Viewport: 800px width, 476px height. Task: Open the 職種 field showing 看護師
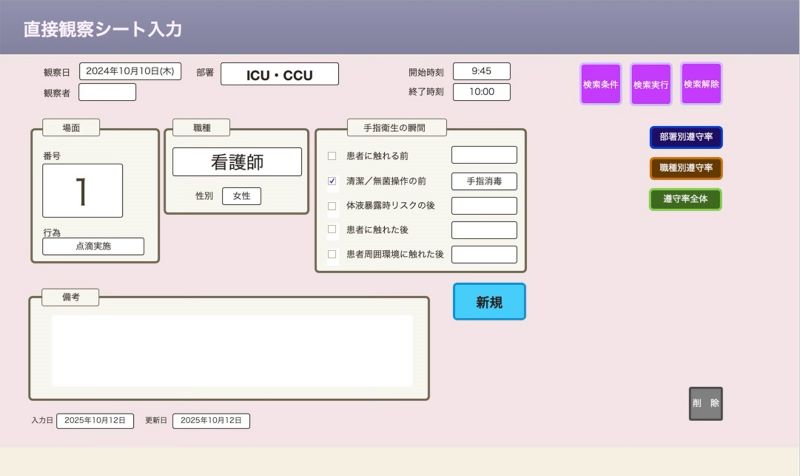pyautogui.click(x=236, y=162)
